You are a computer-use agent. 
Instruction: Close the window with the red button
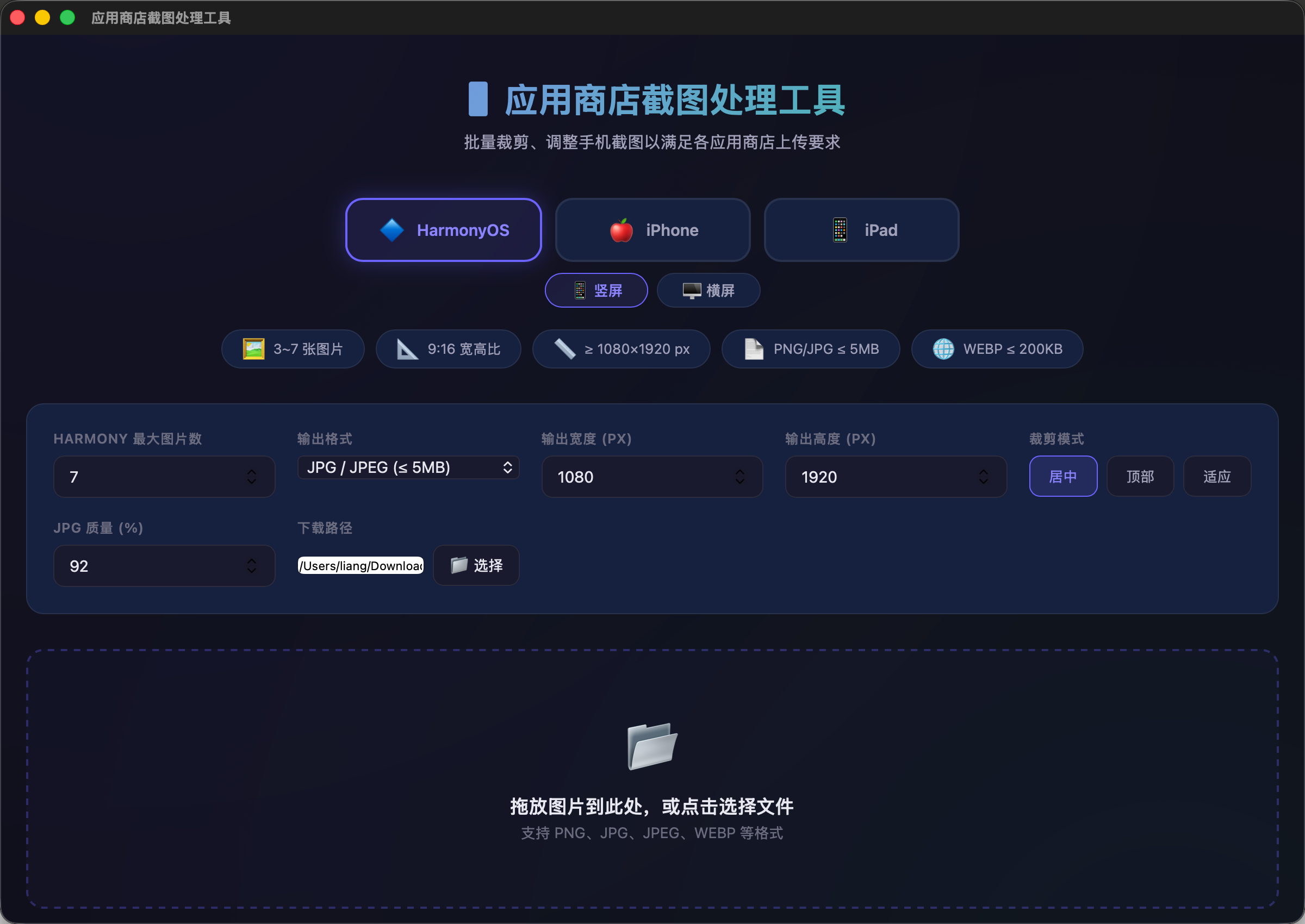[x=17, y=17]
